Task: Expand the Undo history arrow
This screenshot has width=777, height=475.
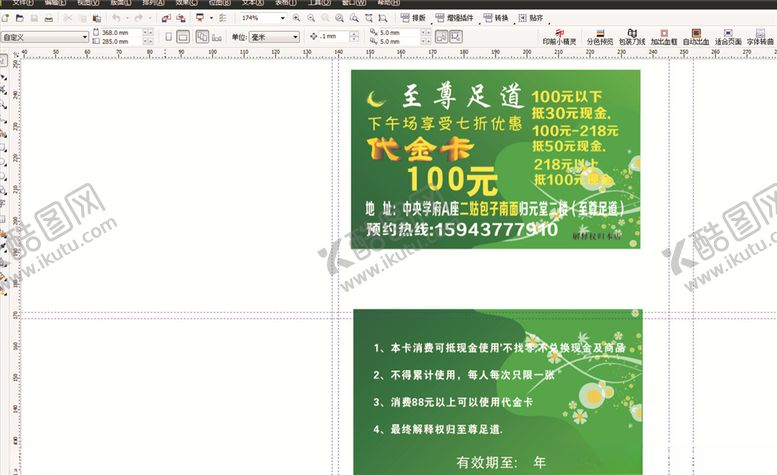Action: 127,18
